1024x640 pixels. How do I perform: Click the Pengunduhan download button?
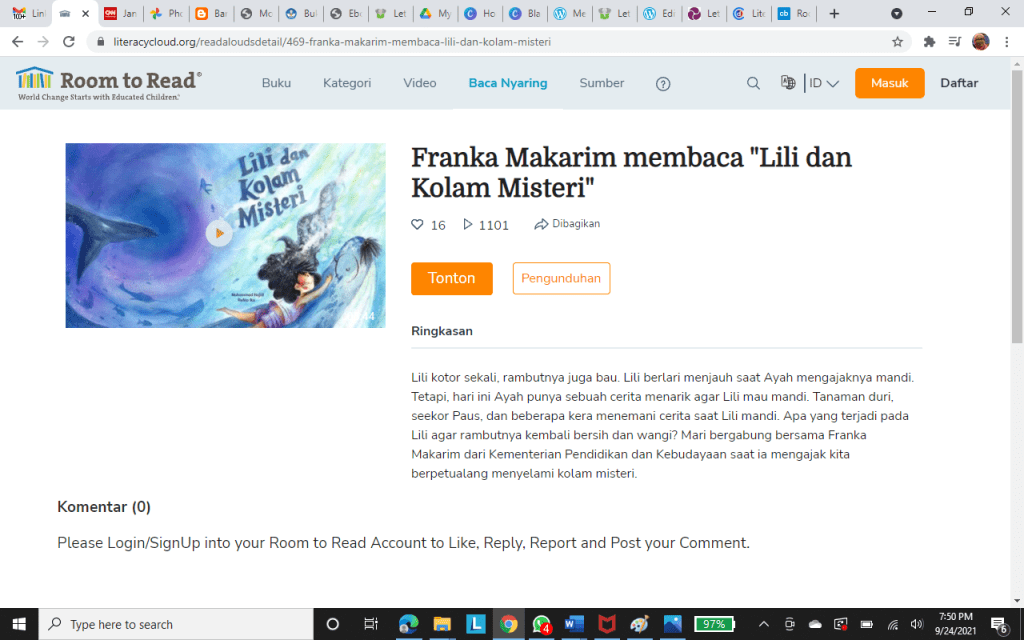[x=561, y=278]
